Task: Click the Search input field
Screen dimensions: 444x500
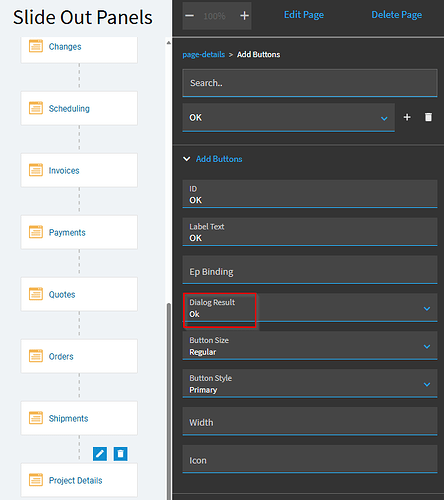Action: (310, 83)
